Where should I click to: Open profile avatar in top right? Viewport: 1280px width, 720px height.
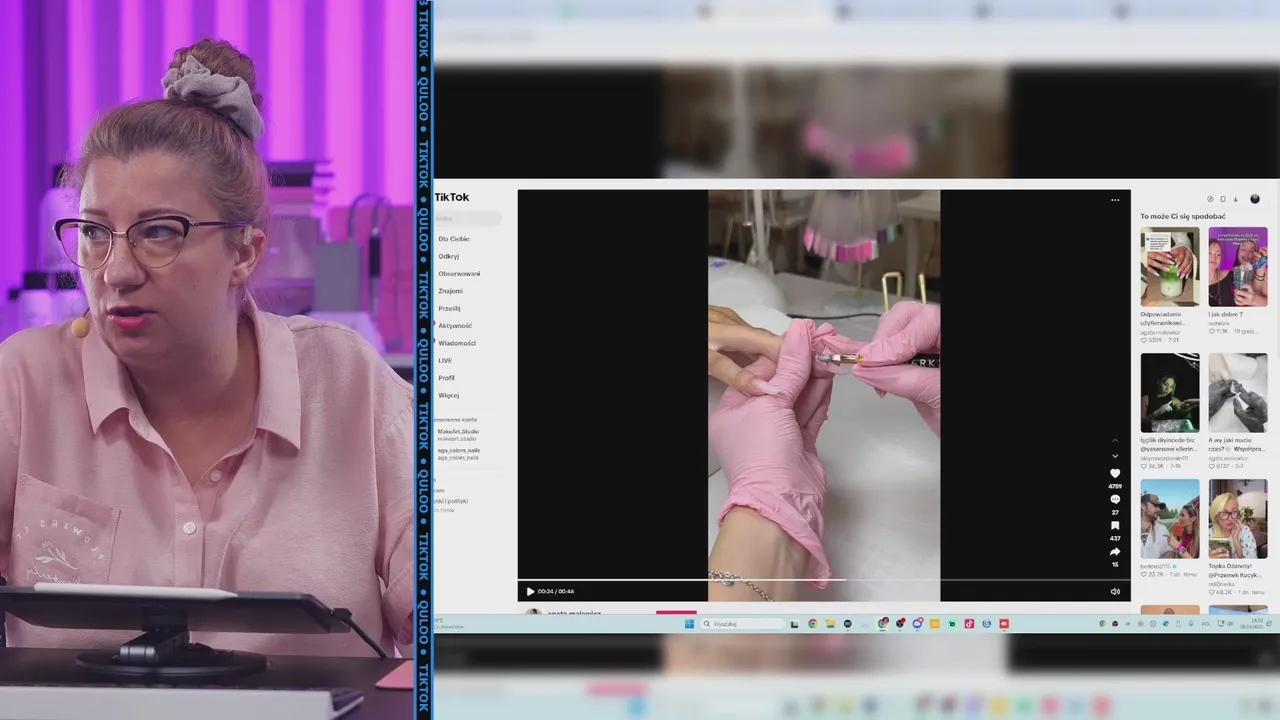[1255, 199]
